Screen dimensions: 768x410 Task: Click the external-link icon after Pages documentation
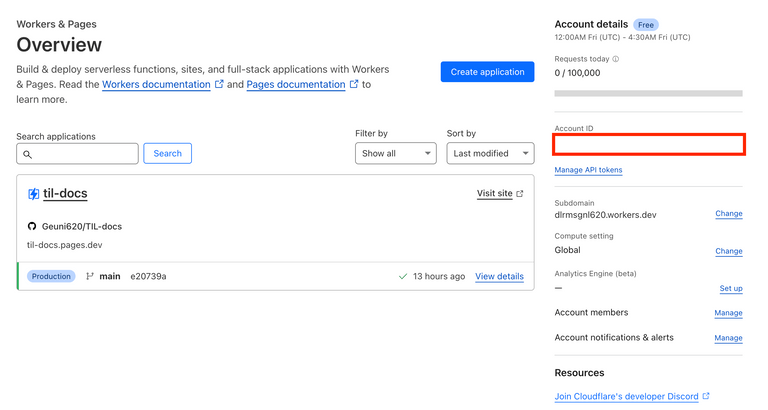click(354, 84)
